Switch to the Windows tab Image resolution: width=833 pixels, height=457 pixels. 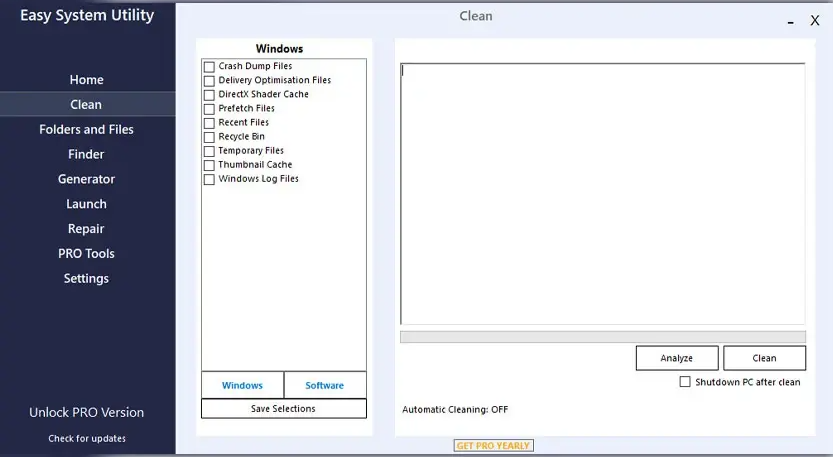[x=242, y=385]
